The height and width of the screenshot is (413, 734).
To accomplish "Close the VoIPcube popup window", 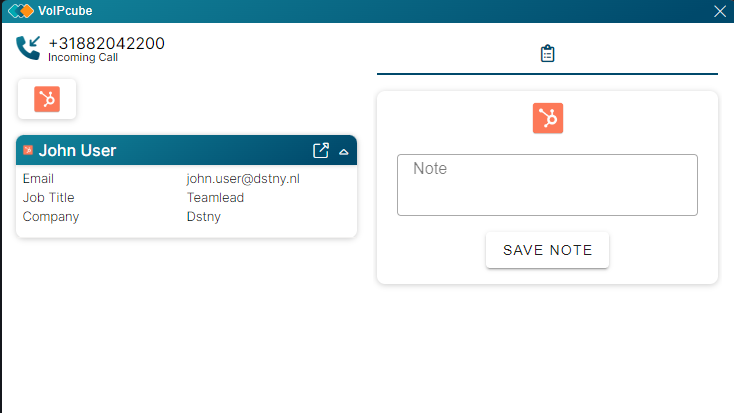I will point(720,11).
